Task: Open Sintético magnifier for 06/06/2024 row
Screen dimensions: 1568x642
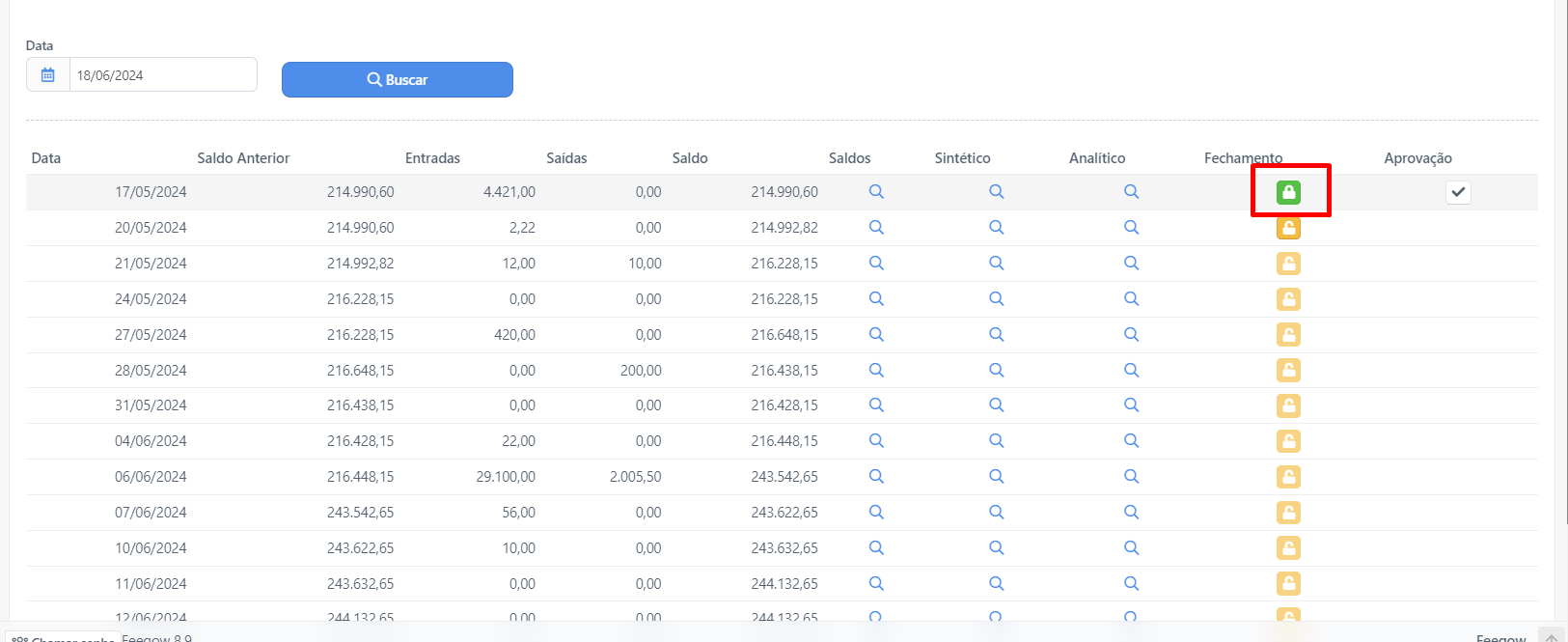Action: coord(997,476)
